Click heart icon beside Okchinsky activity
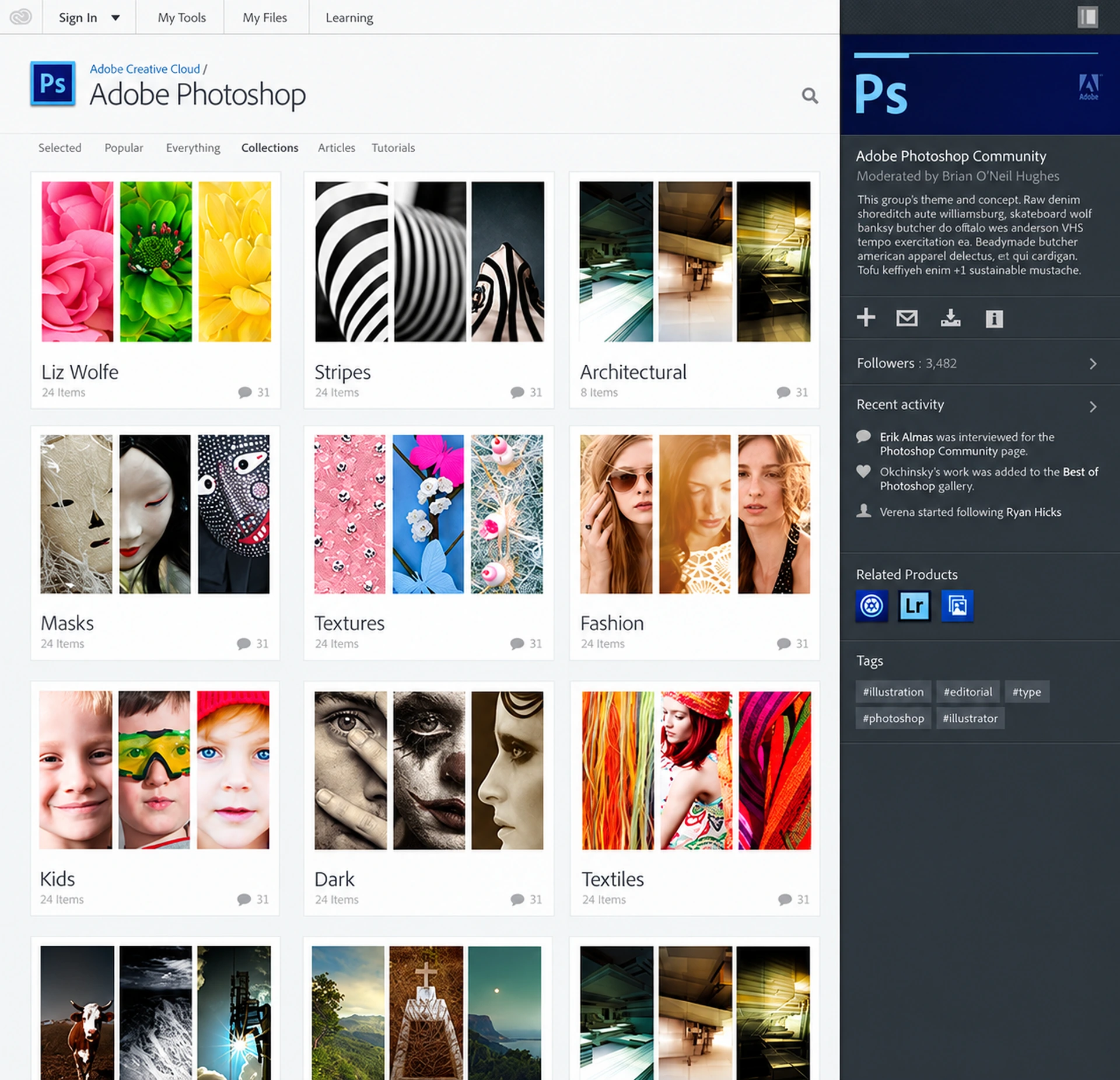The width and height of the screenshot is (1120, 1080). [863, 471]
